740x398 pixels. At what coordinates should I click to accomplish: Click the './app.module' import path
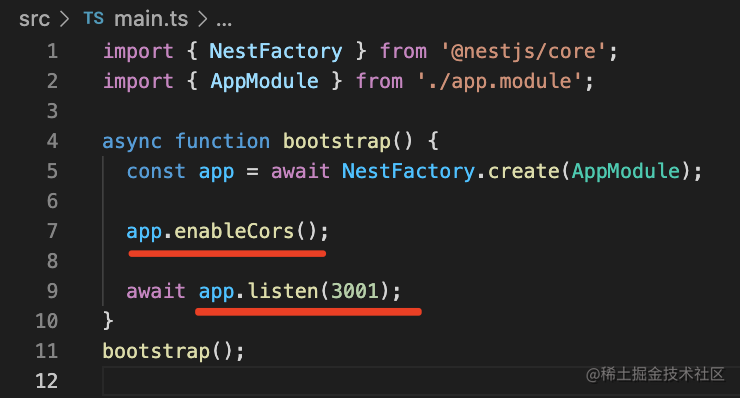(499, 81)
